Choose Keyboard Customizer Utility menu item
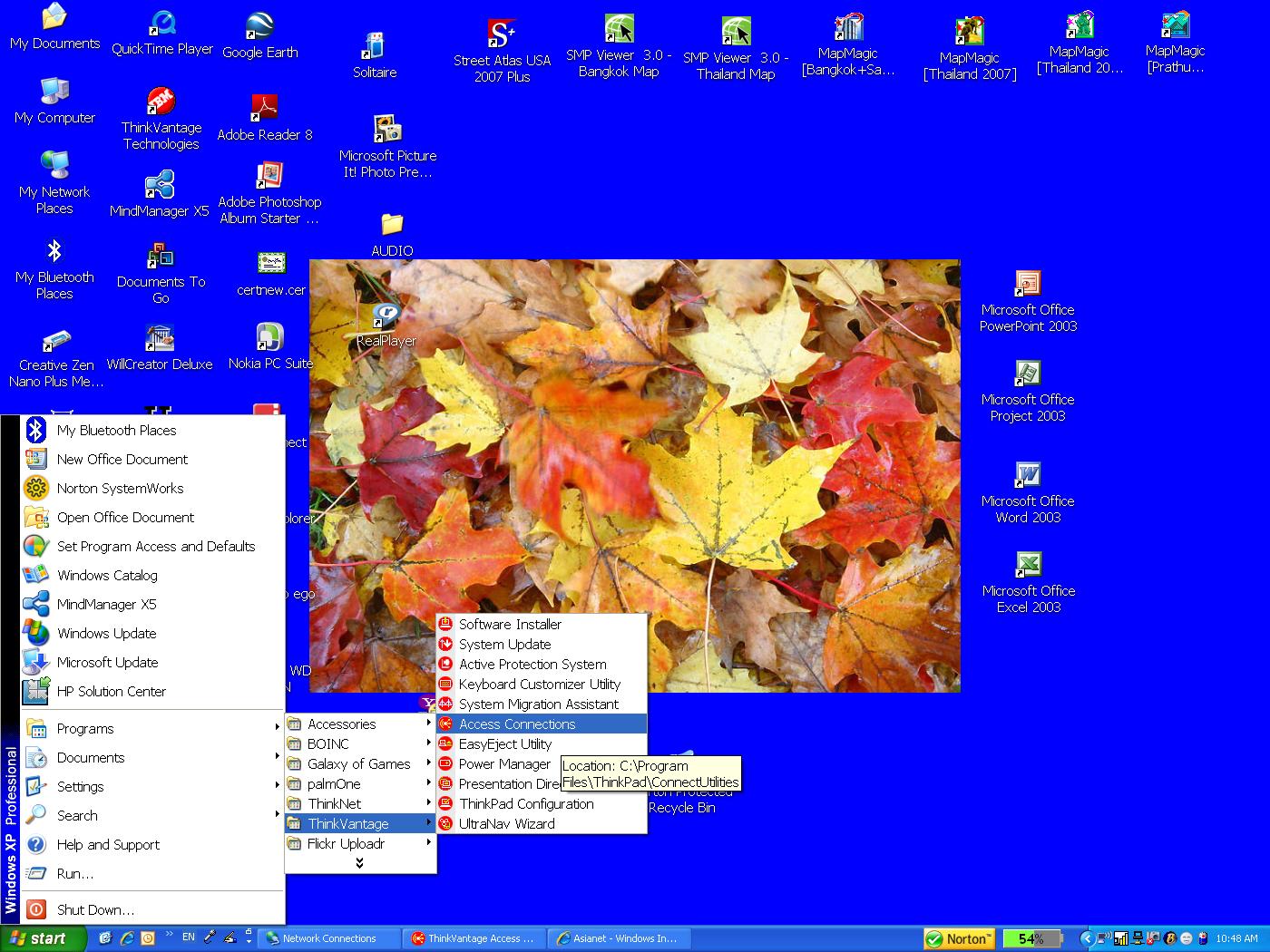 click(542, 684)
